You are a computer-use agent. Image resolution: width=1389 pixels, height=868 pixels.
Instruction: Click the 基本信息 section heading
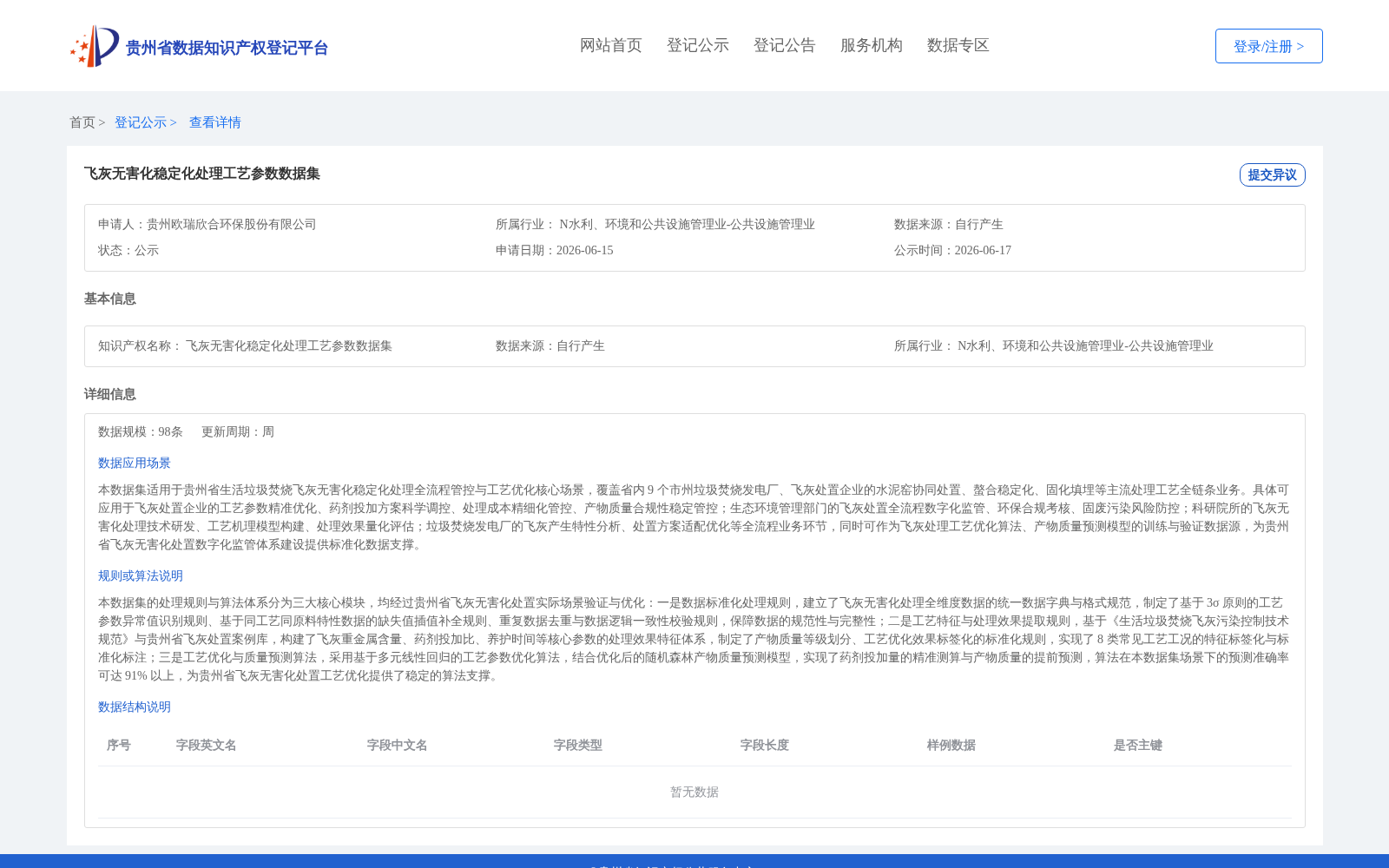pos(110,299)
